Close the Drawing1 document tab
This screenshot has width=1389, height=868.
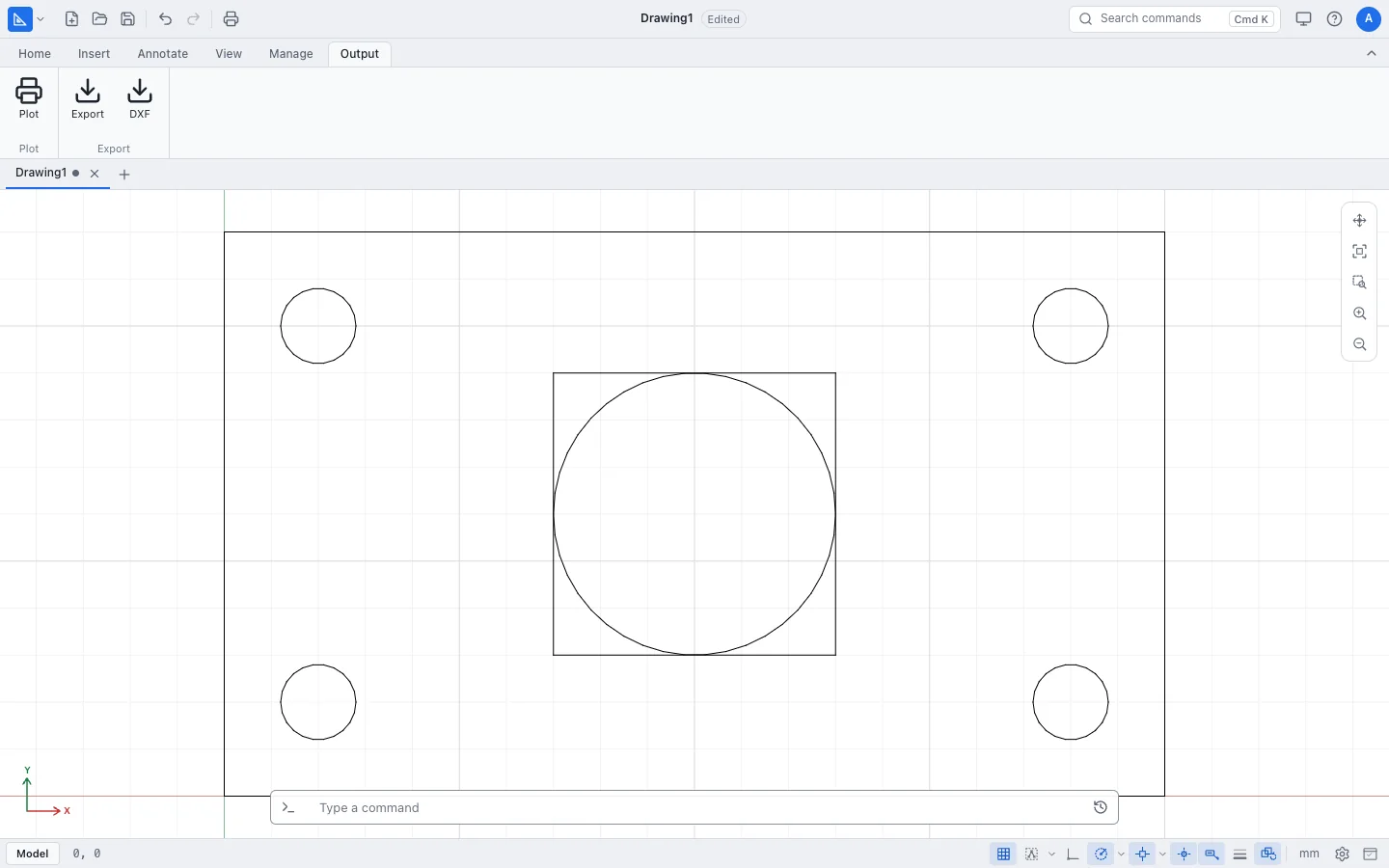pyautogui.click(x=95, y=175)
